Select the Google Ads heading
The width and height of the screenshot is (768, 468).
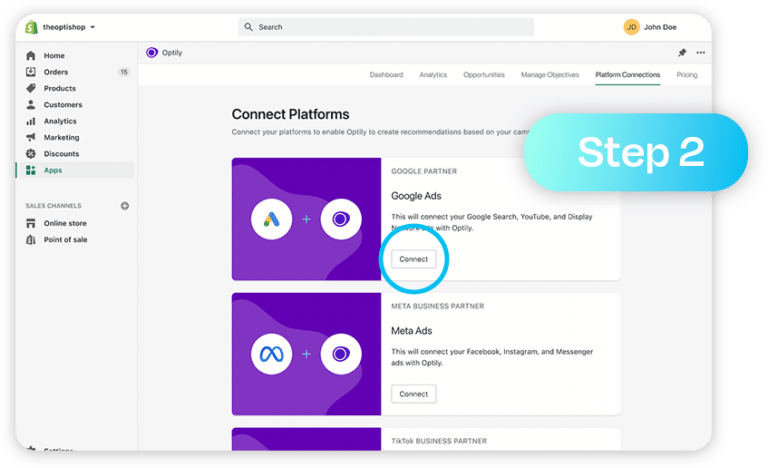coord(416,196)
